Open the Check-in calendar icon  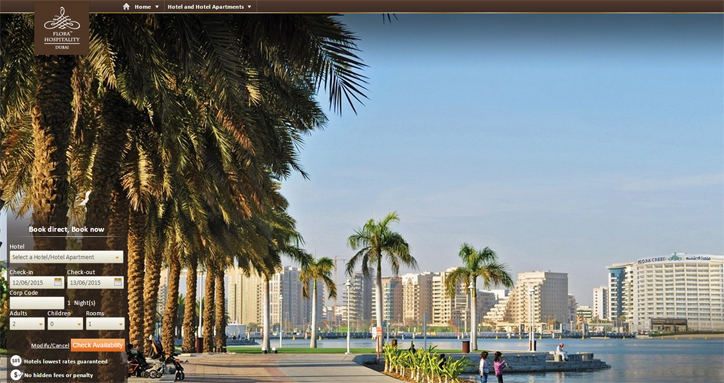[58, 282]
